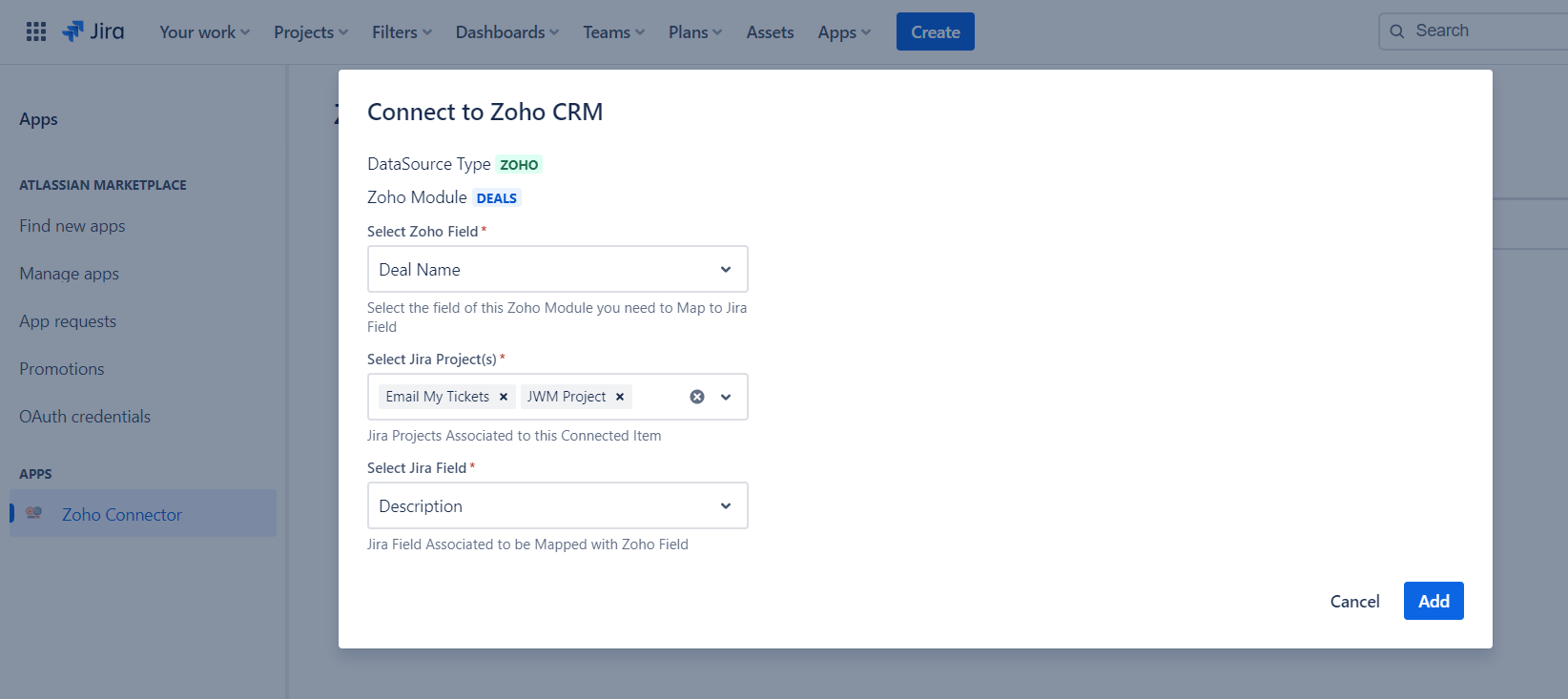Click the Connect to Zoho CRM title
Viewport: 1568px width, 699px height.
coord(485,112)
